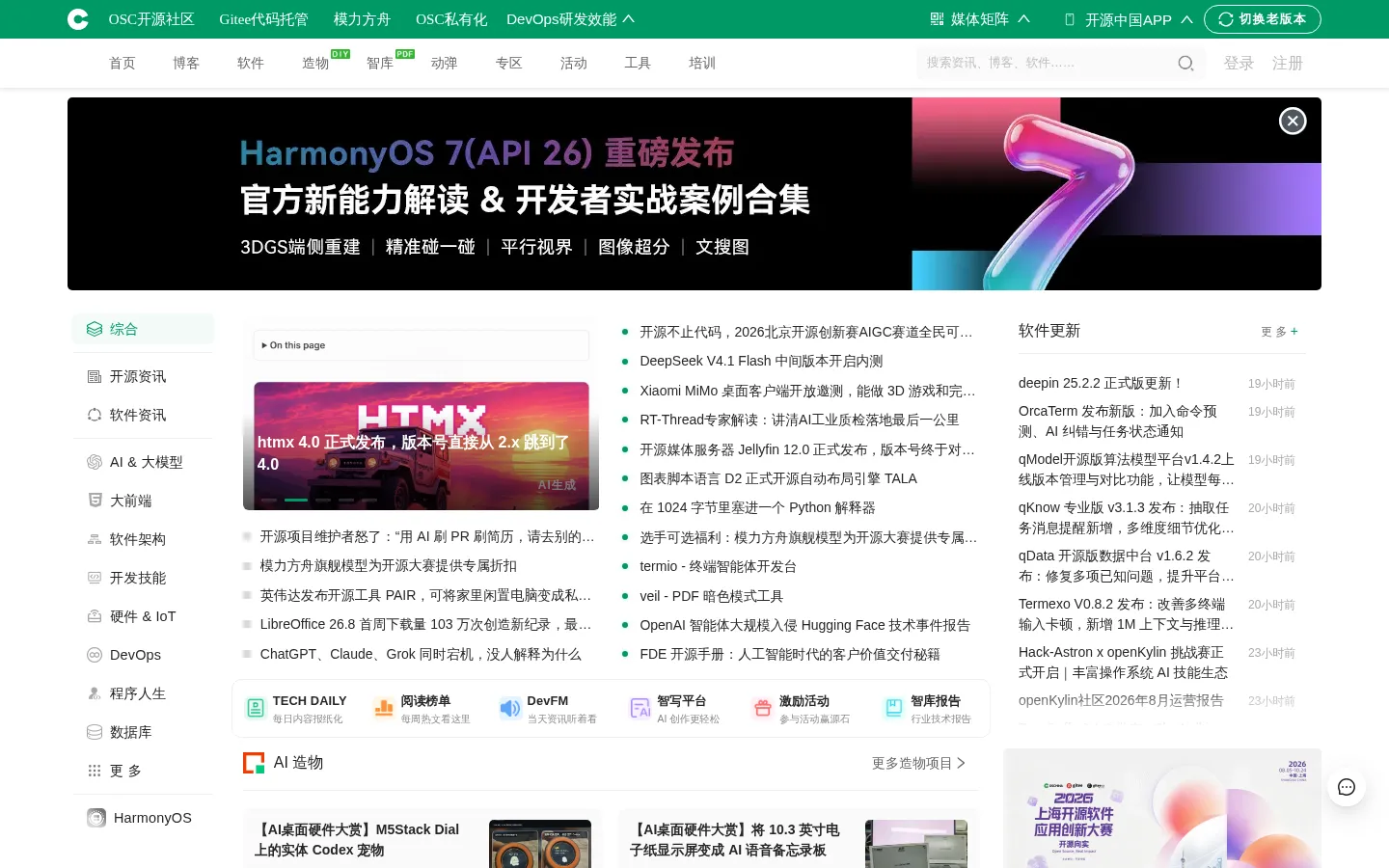Open TECH DAILY icon

[x=256, y=708]
